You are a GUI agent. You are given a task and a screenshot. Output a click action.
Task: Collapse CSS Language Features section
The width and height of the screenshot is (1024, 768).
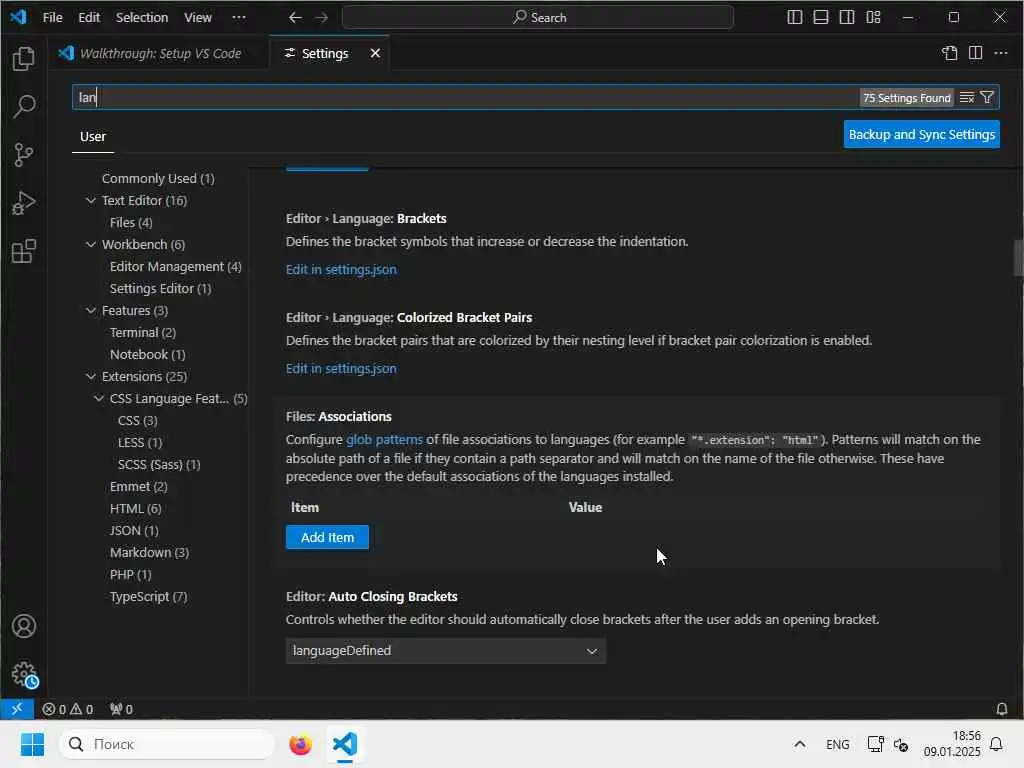point(99,398)
